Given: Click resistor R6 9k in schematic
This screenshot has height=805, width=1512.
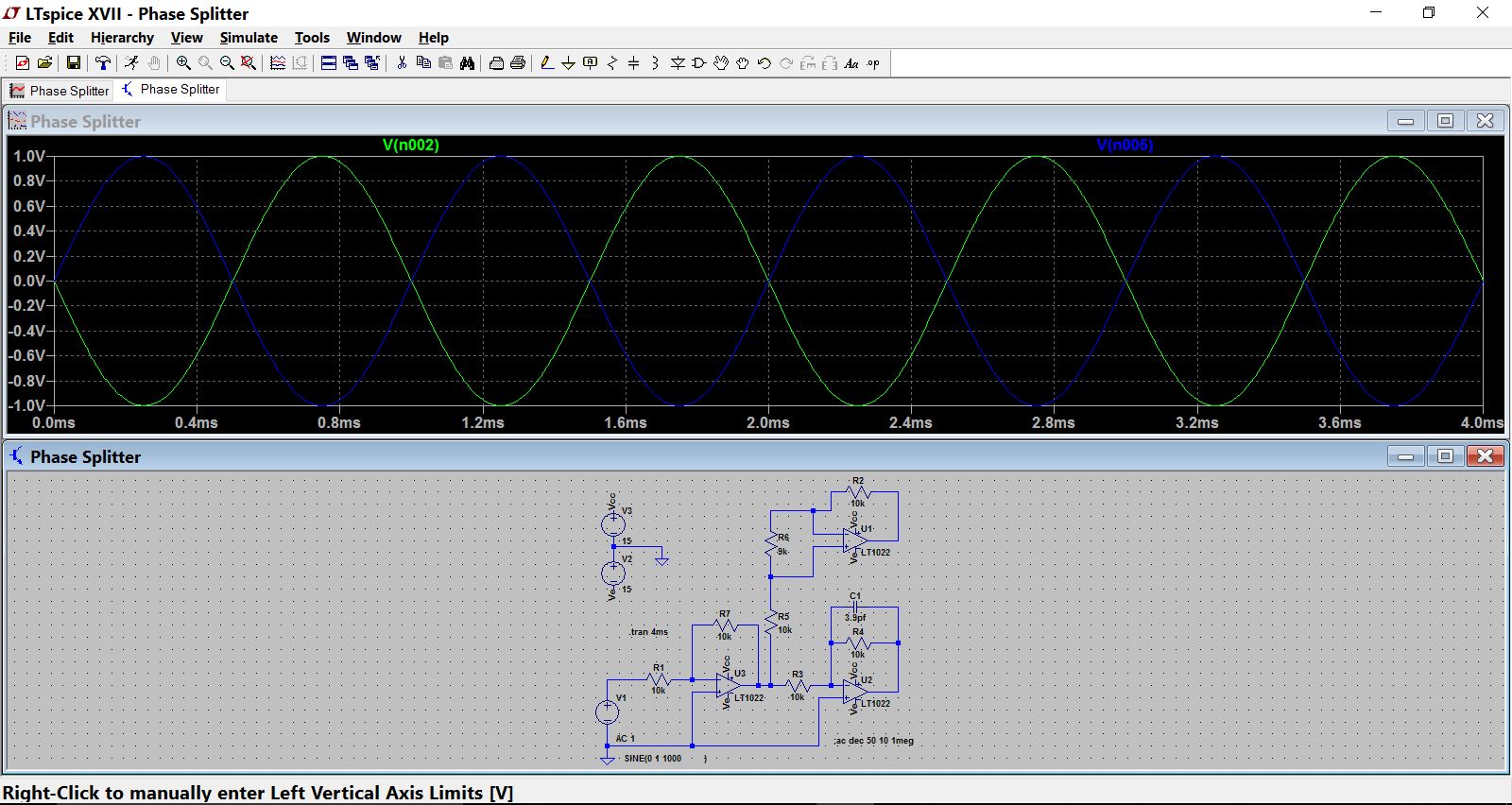Looking at the screenshot, I should pyautogui.click(x=772, y=544).
